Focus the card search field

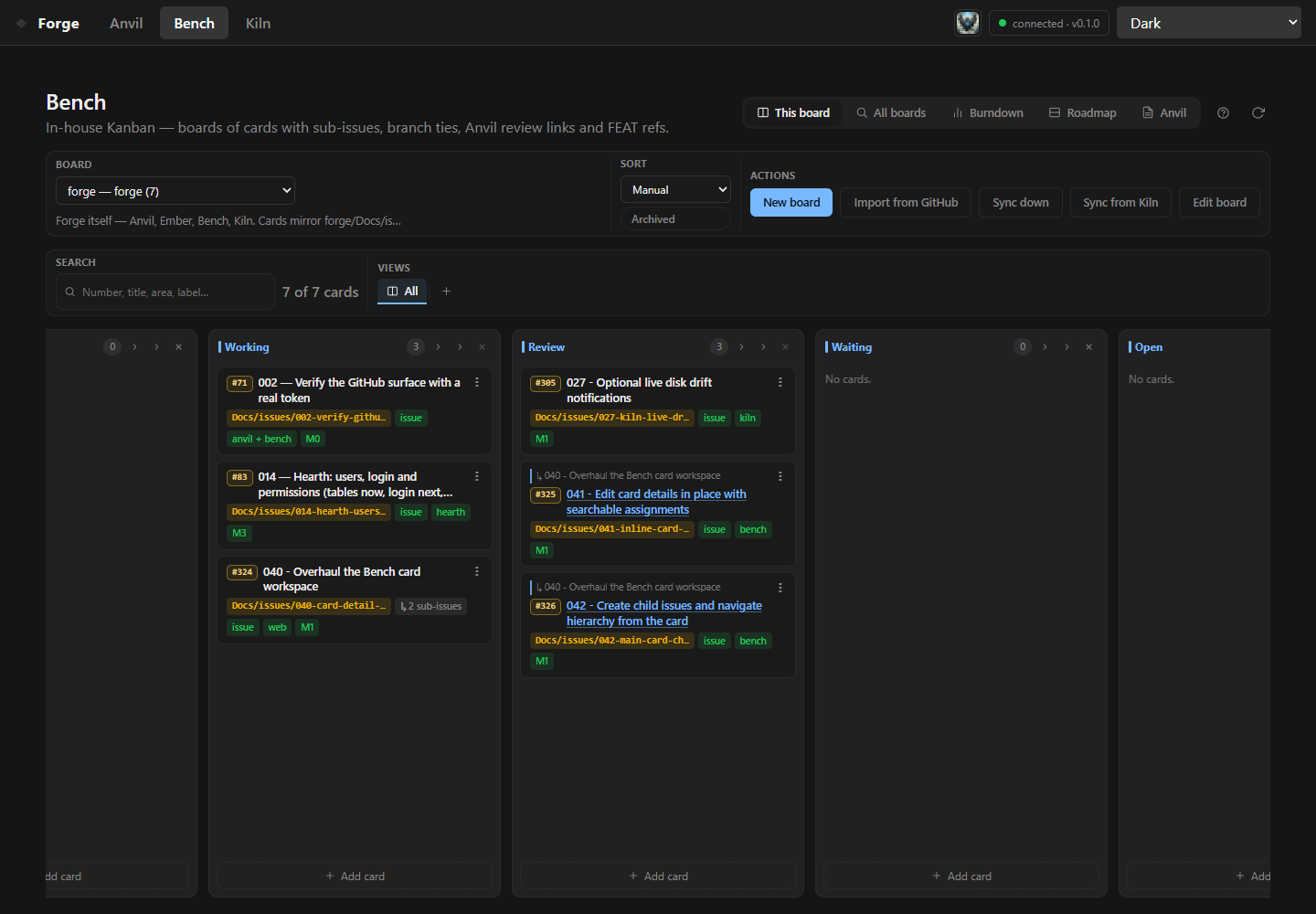(x=165, y=292)
